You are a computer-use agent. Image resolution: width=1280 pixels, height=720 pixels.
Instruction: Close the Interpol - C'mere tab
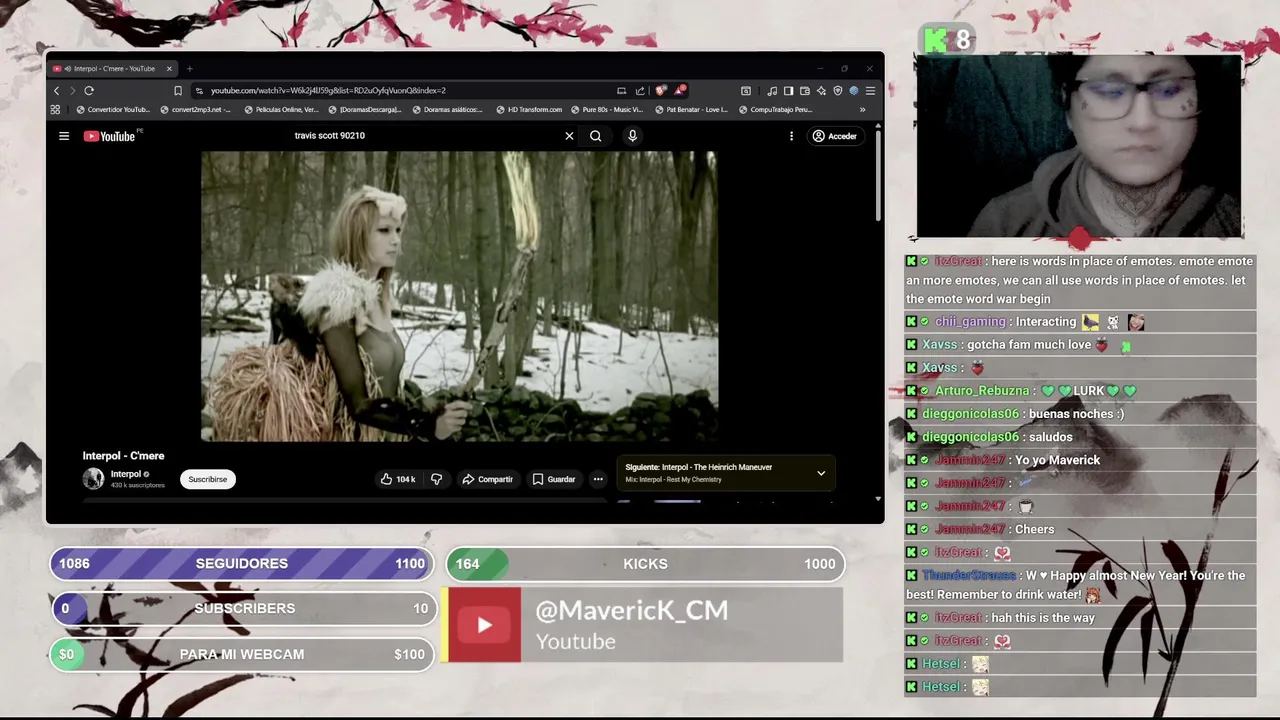169,69
